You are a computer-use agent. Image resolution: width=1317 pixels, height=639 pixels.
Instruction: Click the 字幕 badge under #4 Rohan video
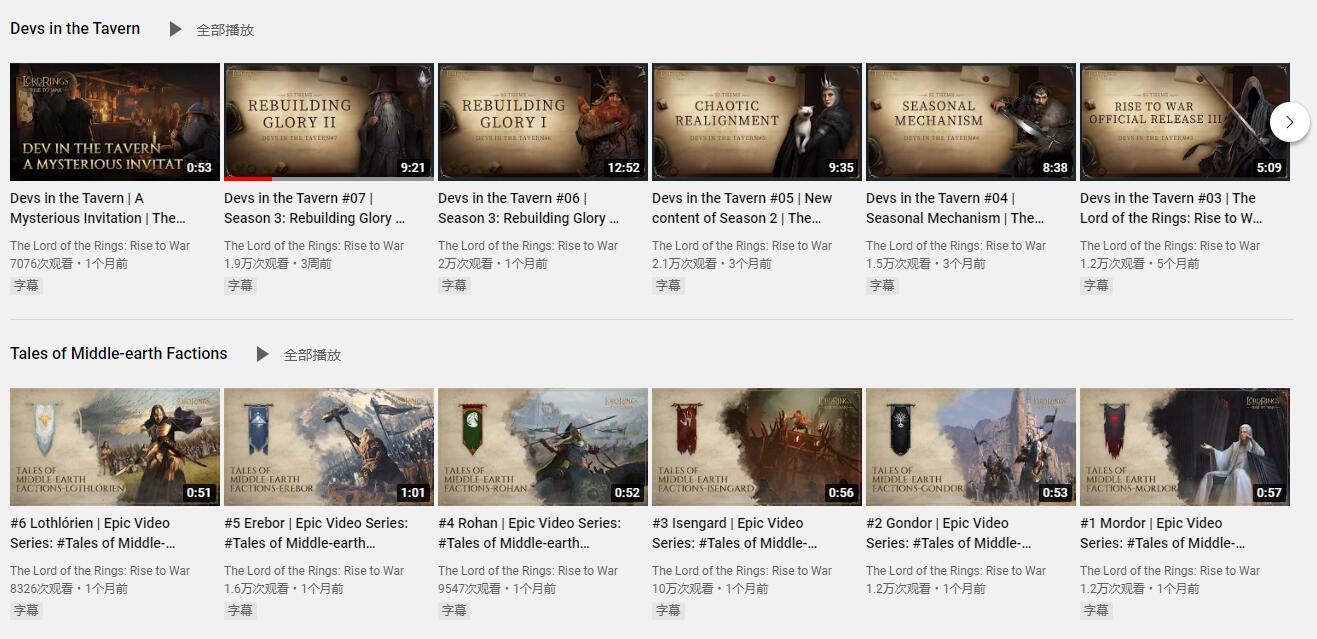pyautogui.click(x=454, y=610)
